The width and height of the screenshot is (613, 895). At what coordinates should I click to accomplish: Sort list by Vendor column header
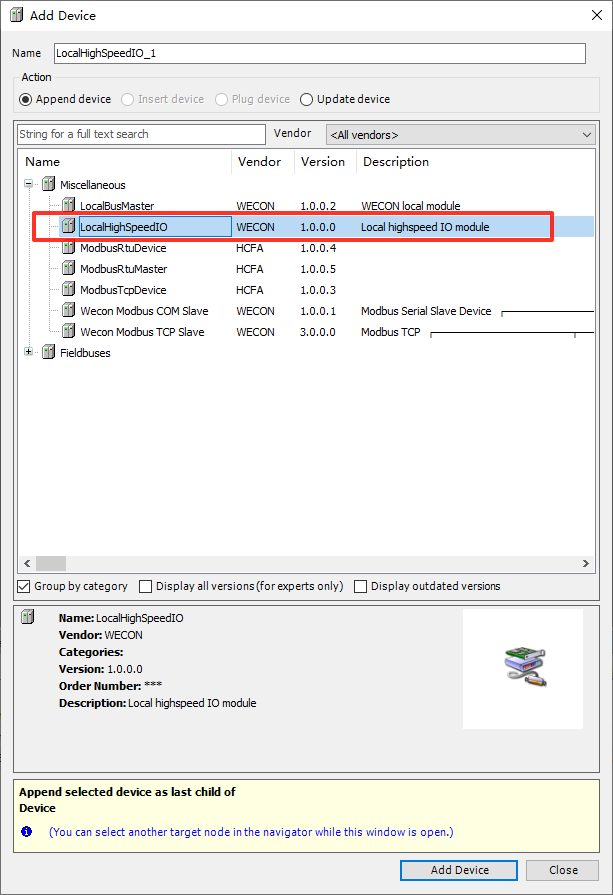tap(259, 162)
